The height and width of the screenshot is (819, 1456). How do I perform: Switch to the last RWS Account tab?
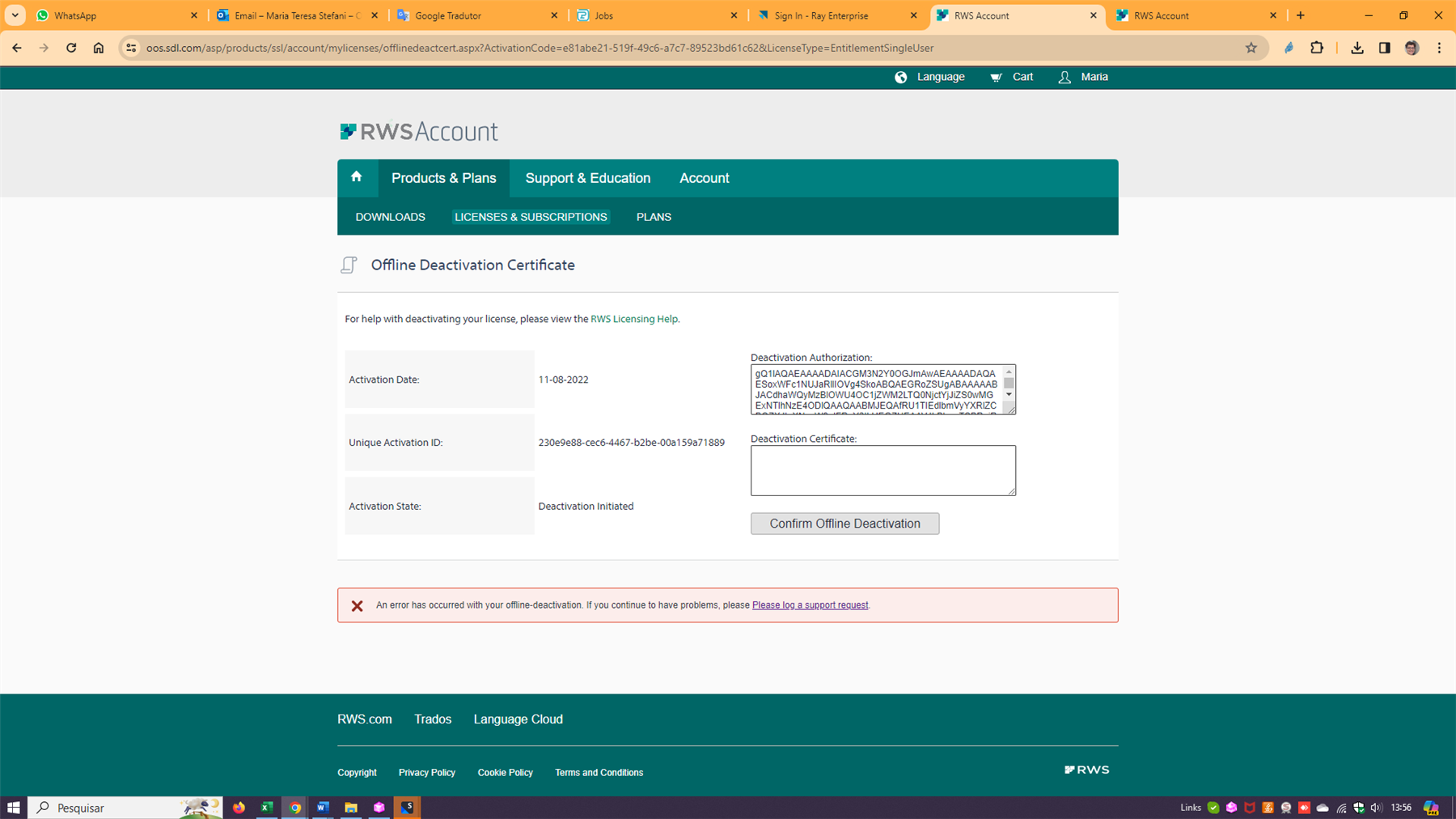[x=1196, y=15]
